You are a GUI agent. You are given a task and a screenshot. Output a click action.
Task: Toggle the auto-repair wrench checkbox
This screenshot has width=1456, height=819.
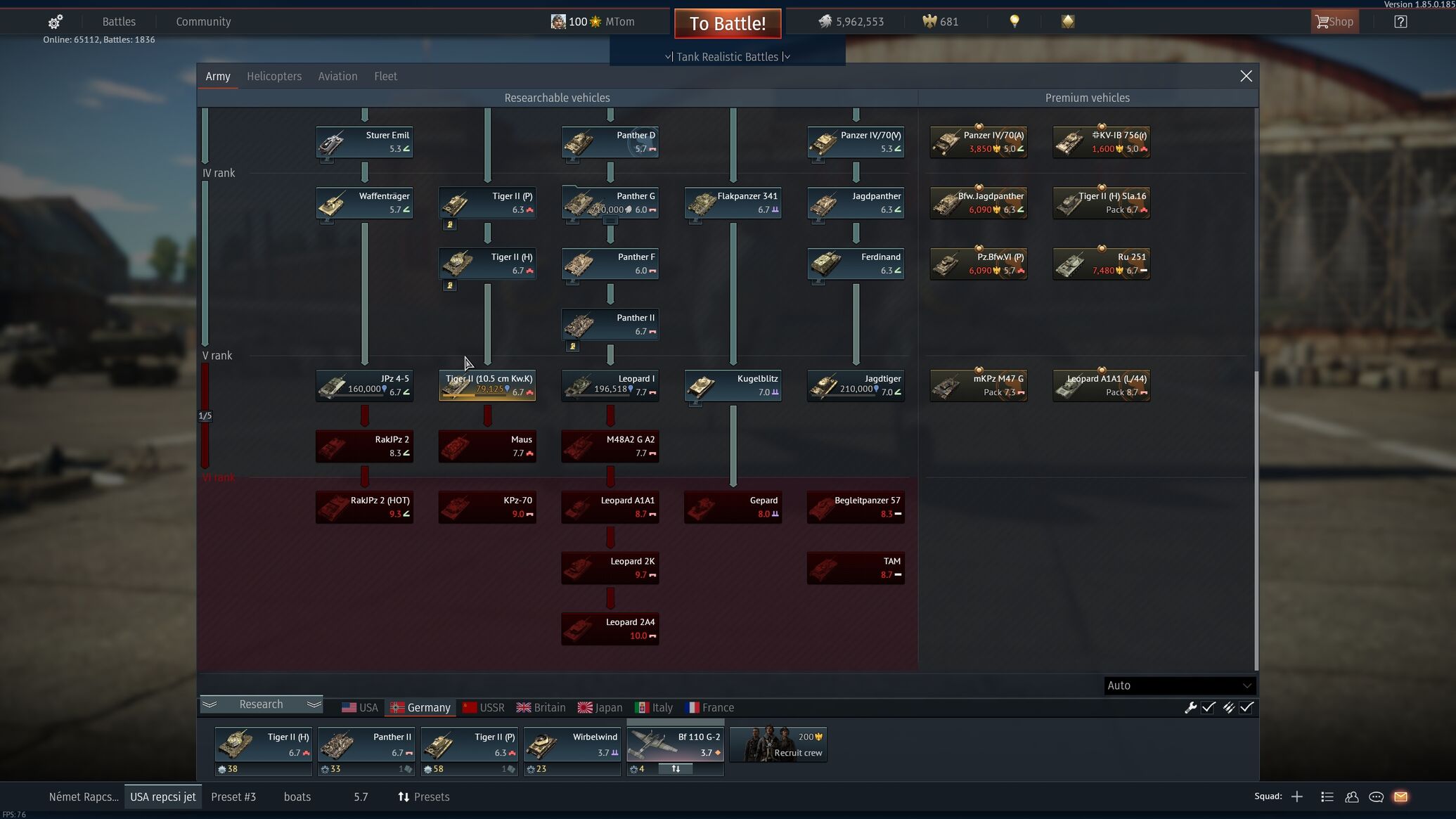pyautogui.click(x=1209, y=708)
